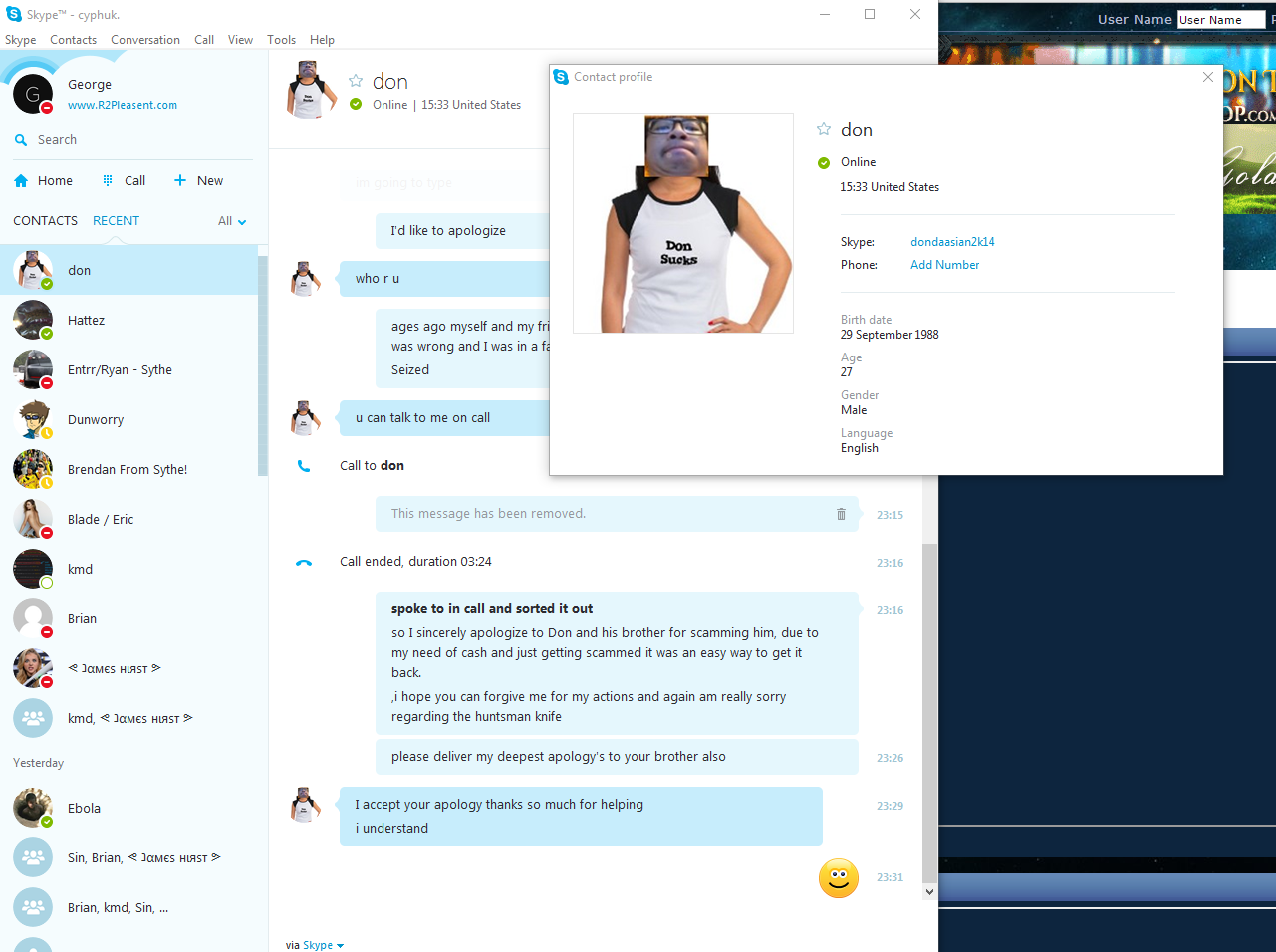Viewport: 1276px width, 952px height.
Task: Open the Call menu
Action: 204,40
